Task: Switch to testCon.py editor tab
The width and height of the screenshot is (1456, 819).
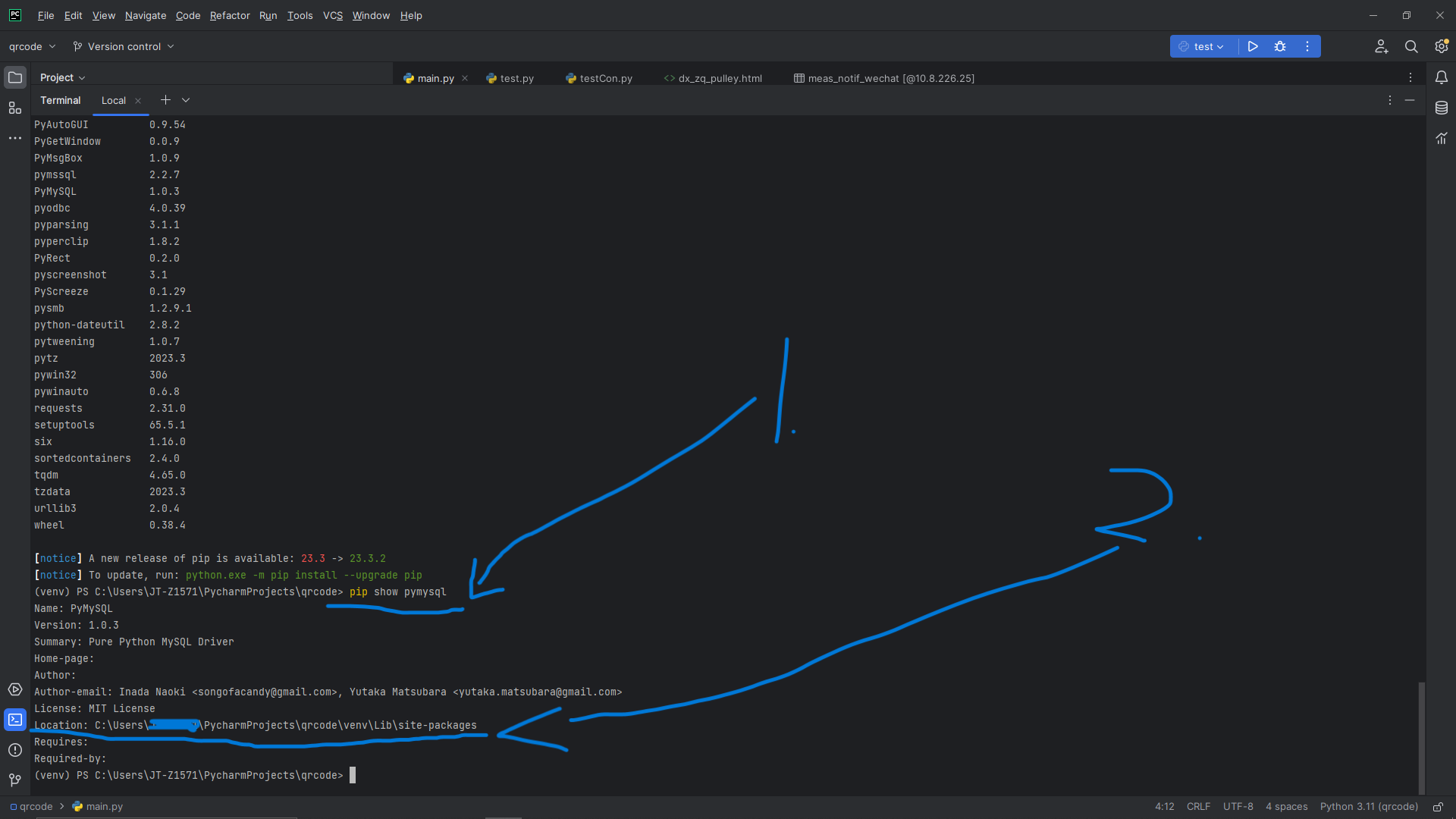Action: (x=599, y=78)
